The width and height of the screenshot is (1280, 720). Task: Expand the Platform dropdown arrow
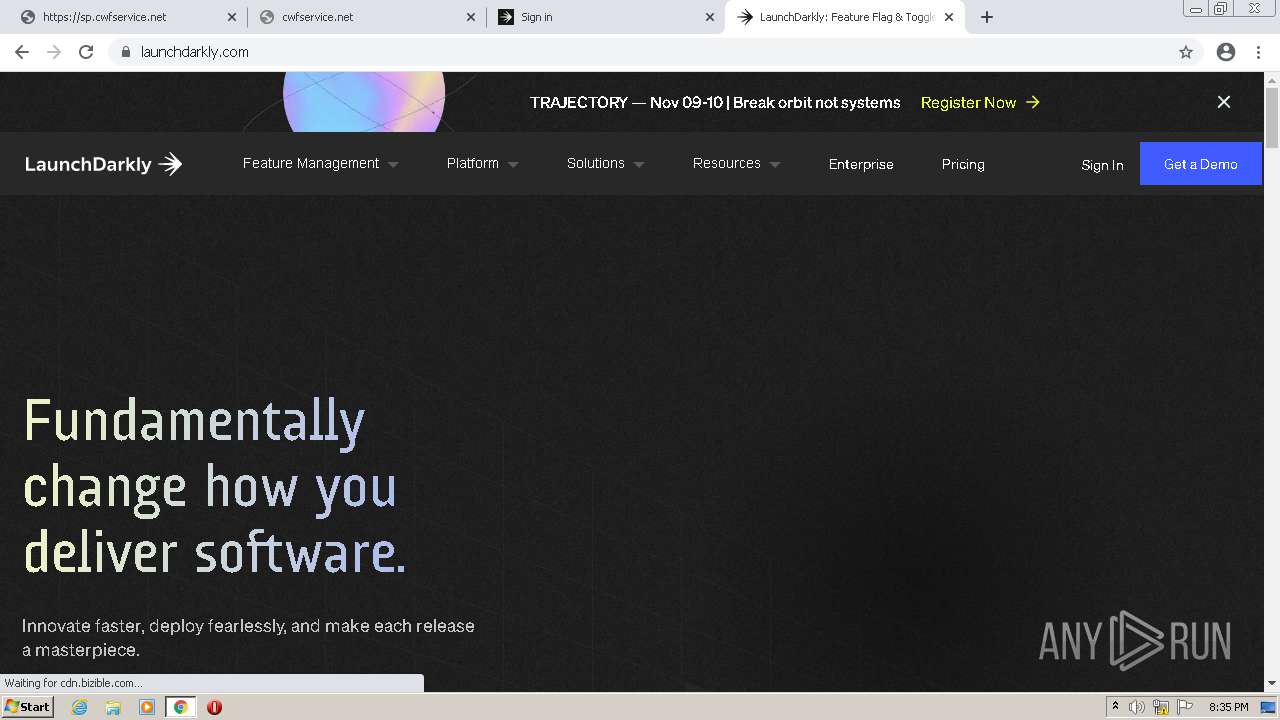pos(513,164)
